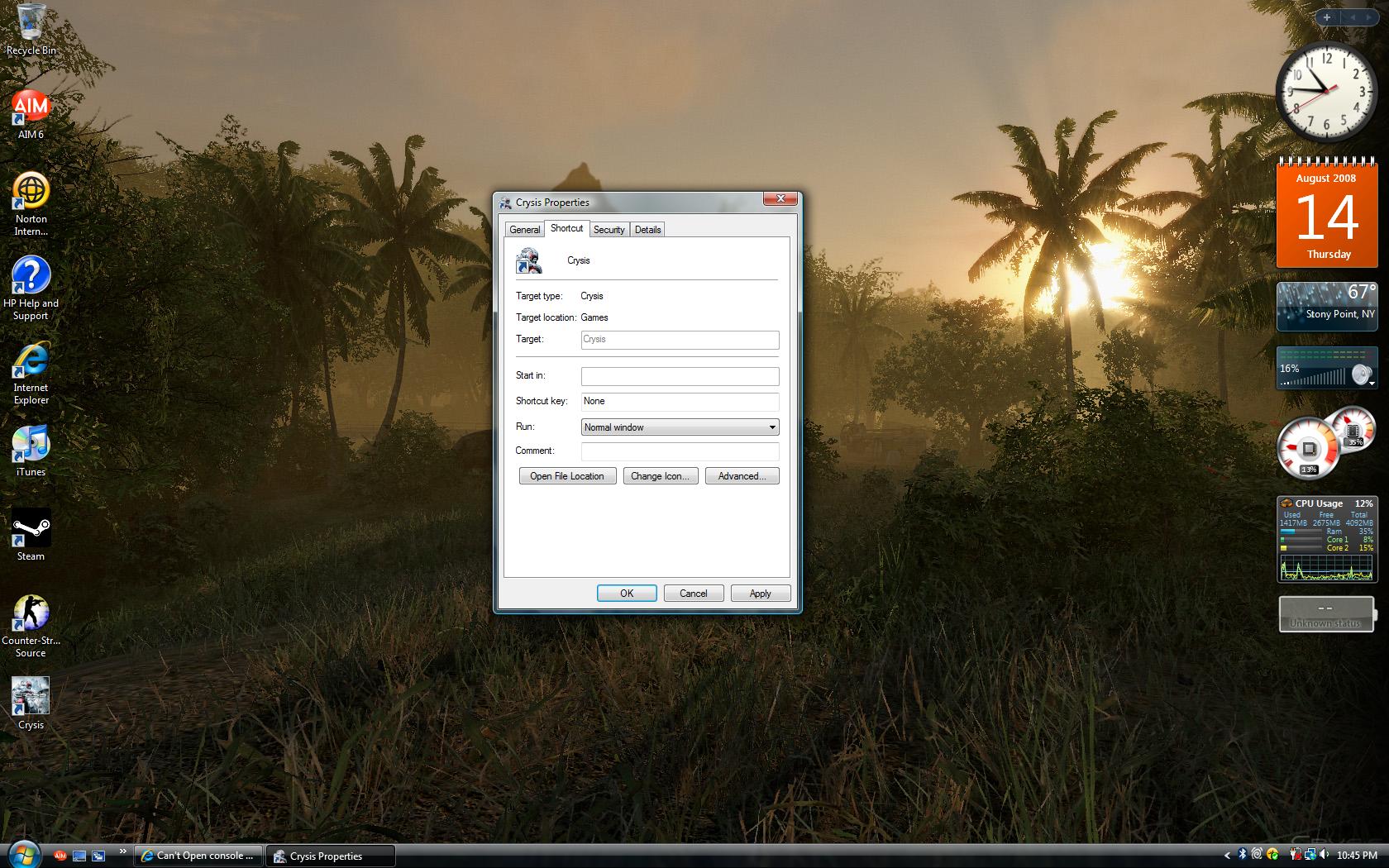This screenshot has width=1389, height=868.
Task: Click the Comment text field
Action: [x=680, y=451]
